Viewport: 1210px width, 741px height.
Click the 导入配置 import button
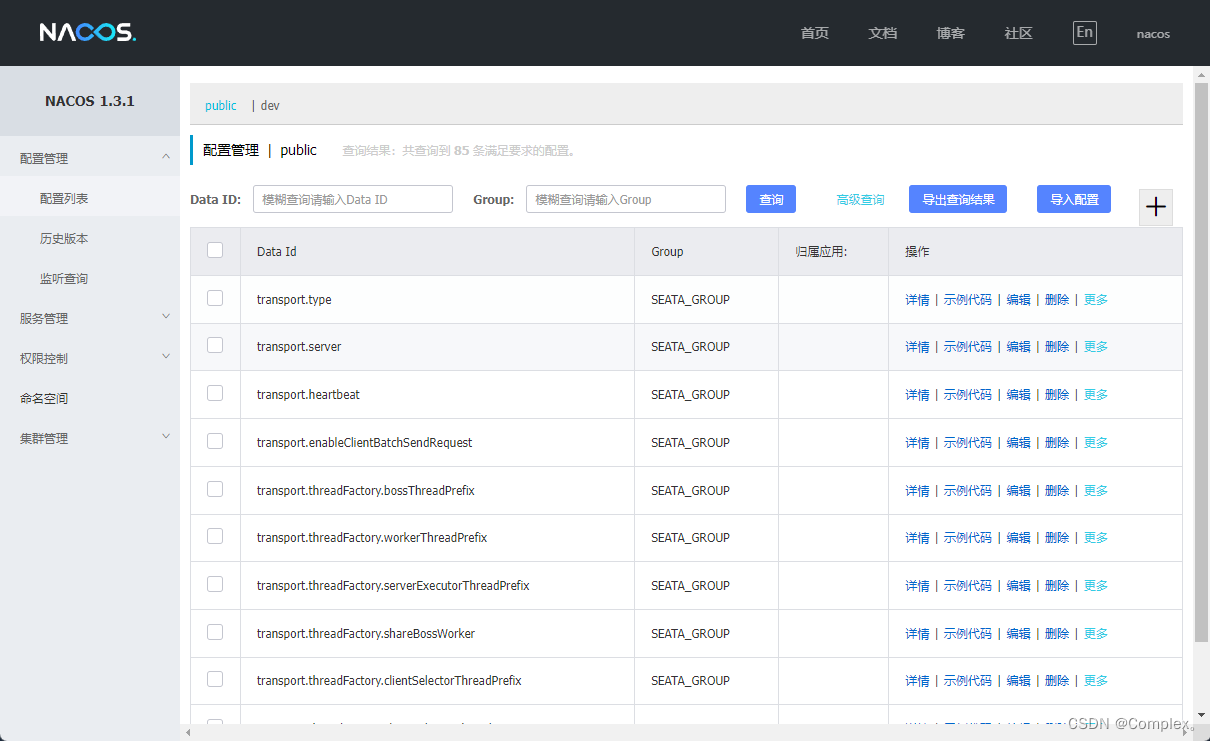click(1073, 199)
